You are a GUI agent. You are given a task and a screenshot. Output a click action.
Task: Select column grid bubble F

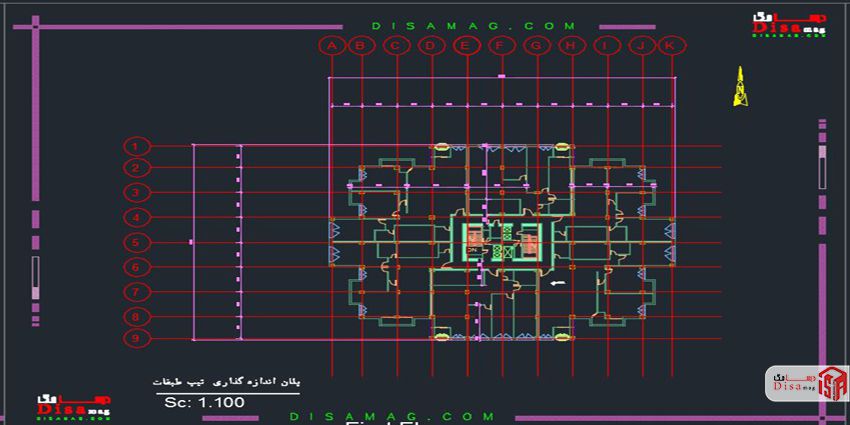pos(502,45)
